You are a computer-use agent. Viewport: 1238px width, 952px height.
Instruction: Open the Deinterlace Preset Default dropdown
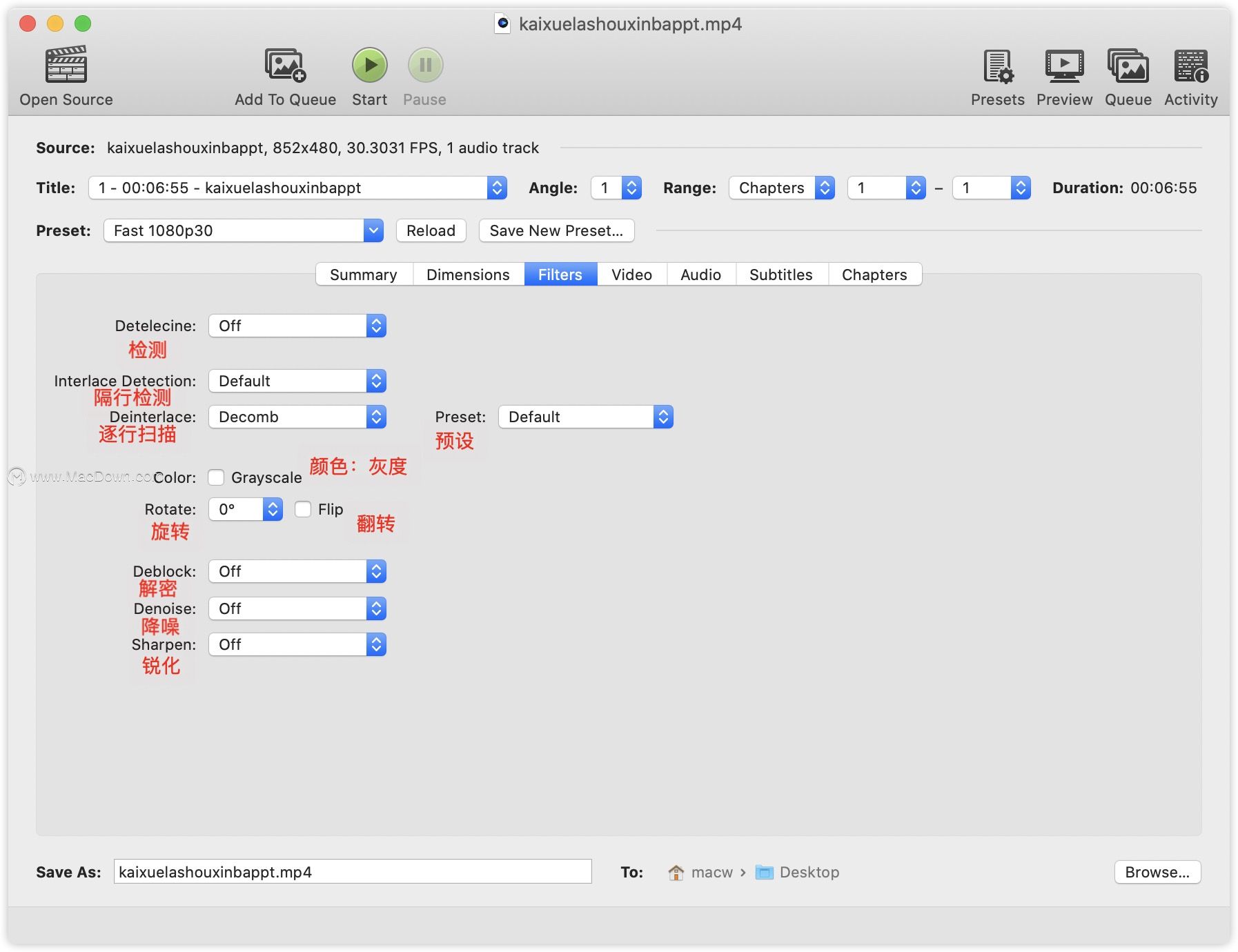tap(586, 417)
